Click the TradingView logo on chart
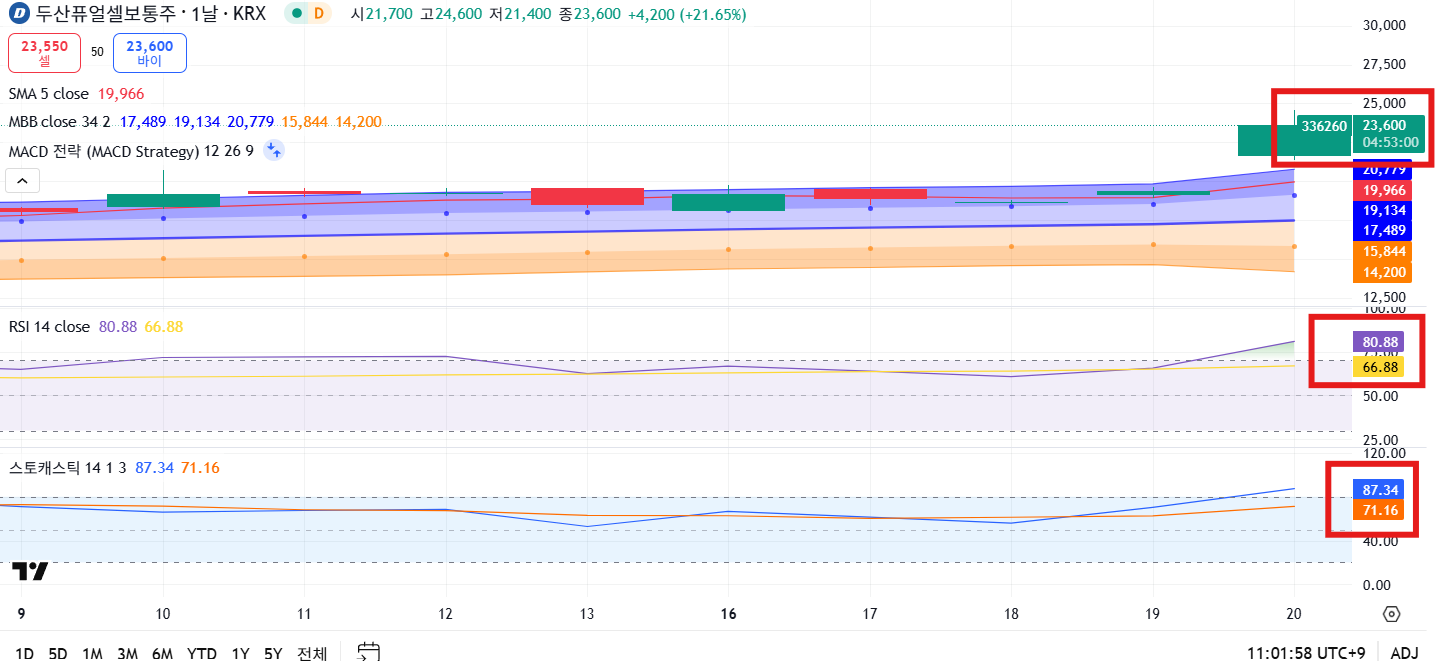The height and width of the screenshot is (661, 1435). 30,571
